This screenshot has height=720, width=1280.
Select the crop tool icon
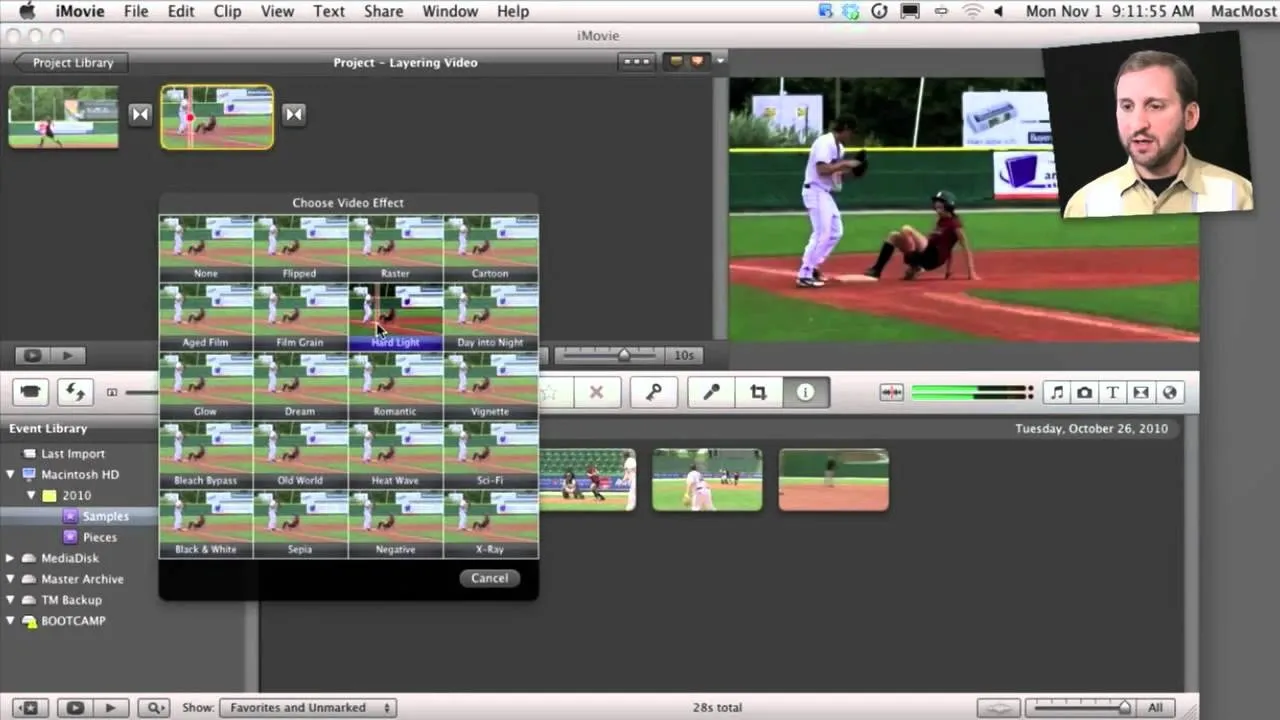click(x=758, y=392)
